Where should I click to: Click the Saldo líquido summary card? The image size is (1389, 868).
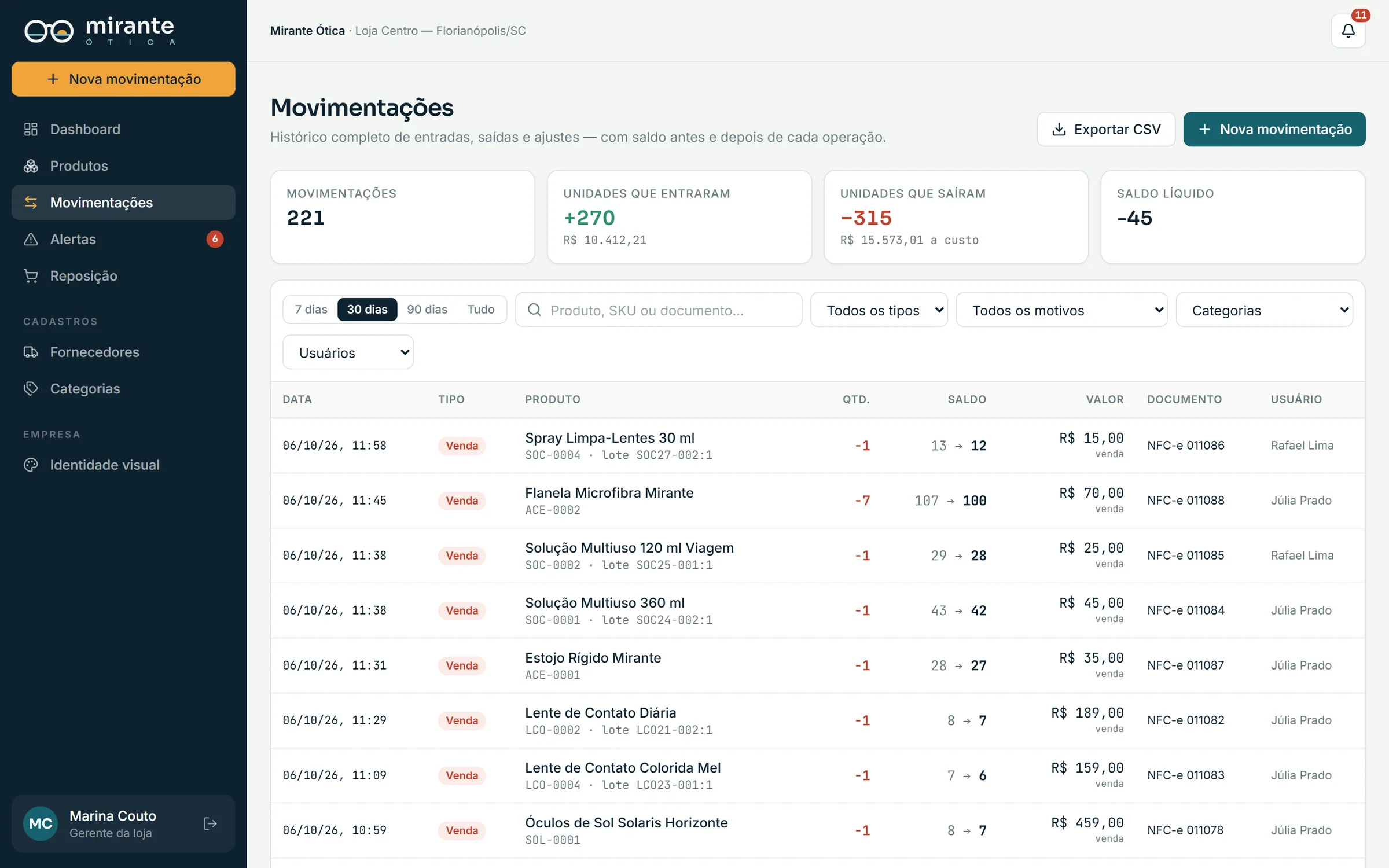pyautogui.click(x=1233, y=217)
